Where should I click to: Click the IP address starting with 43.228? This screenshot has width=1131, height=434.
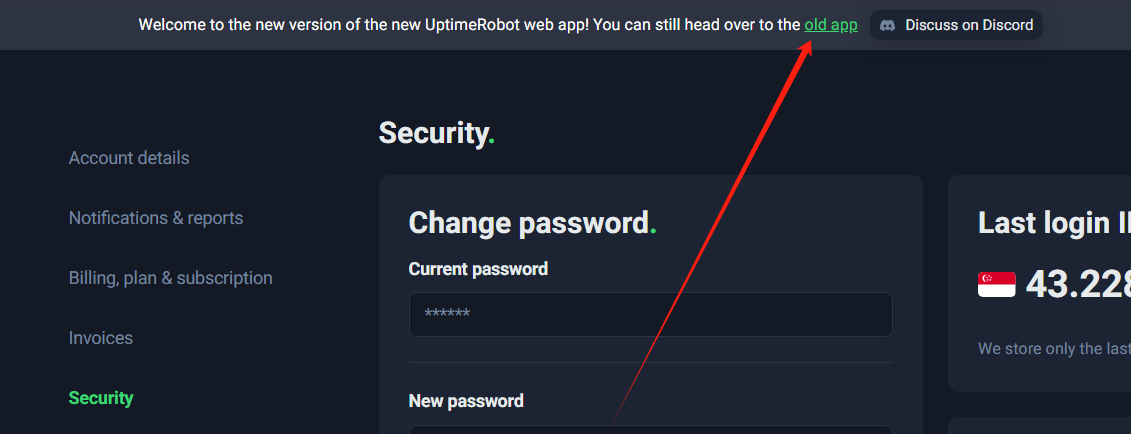coord(1077,285)
